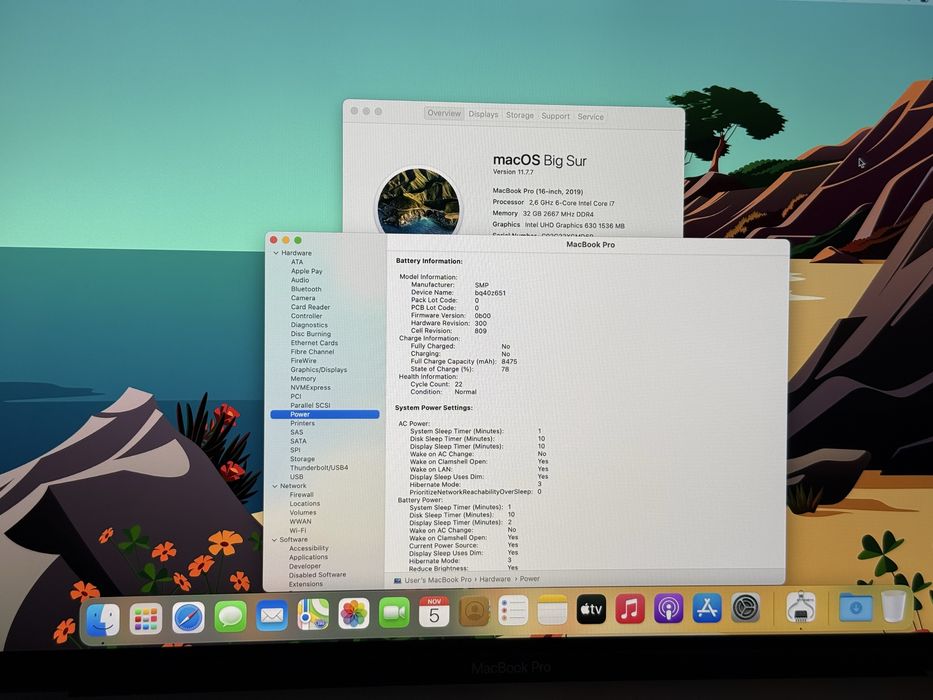
Task: Select Printers in the sidebar
Action: tap(302, 423)
